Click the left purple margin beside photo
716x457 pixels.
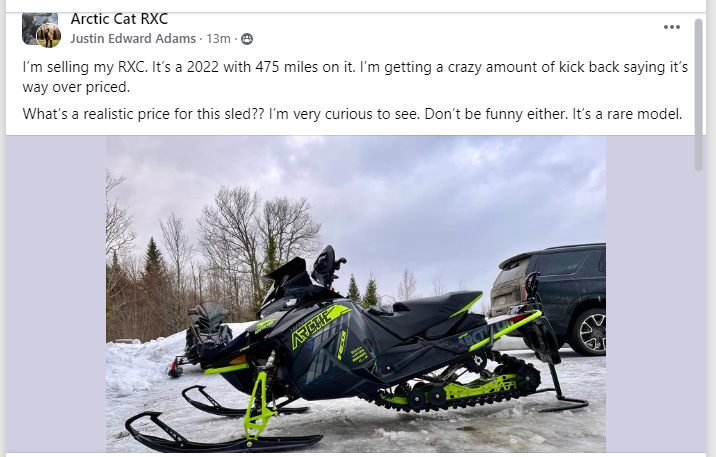pos(56,294)
